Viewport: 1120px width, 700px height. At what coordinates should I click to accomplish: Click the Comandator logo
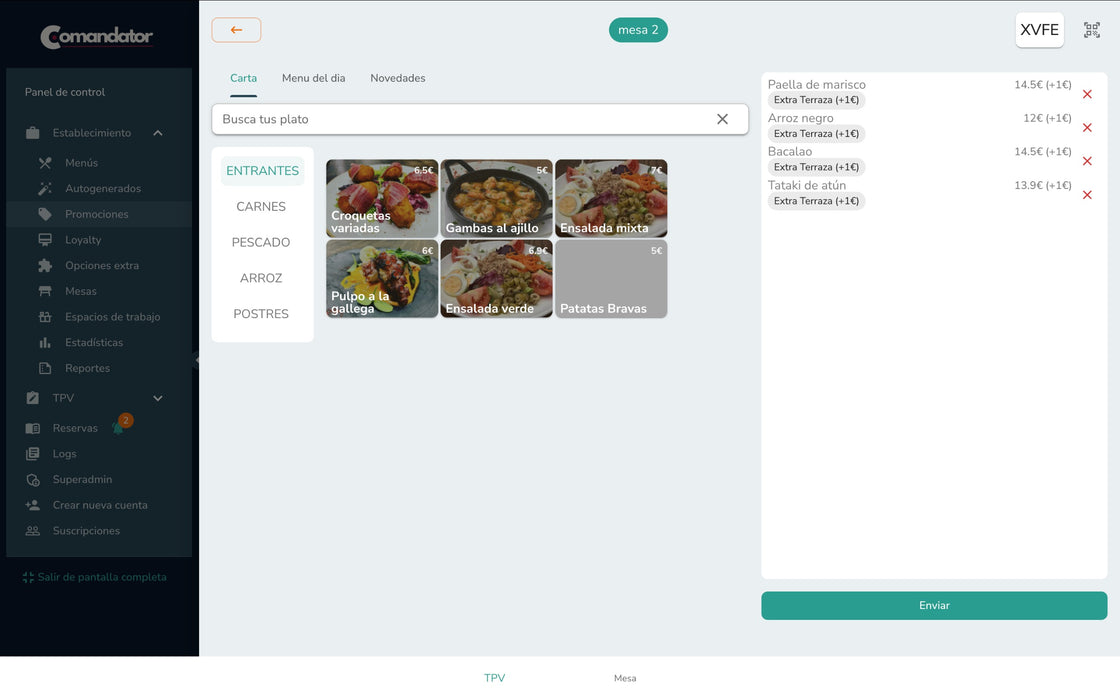96,36
